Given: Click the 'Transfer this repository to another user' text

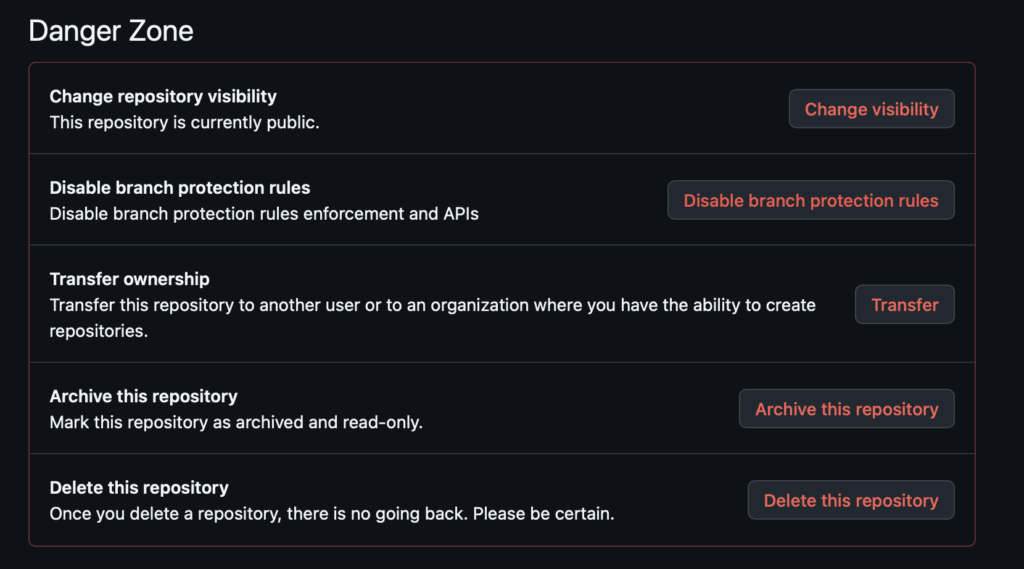Looking at the screenshot, I should tap(432, 305).
